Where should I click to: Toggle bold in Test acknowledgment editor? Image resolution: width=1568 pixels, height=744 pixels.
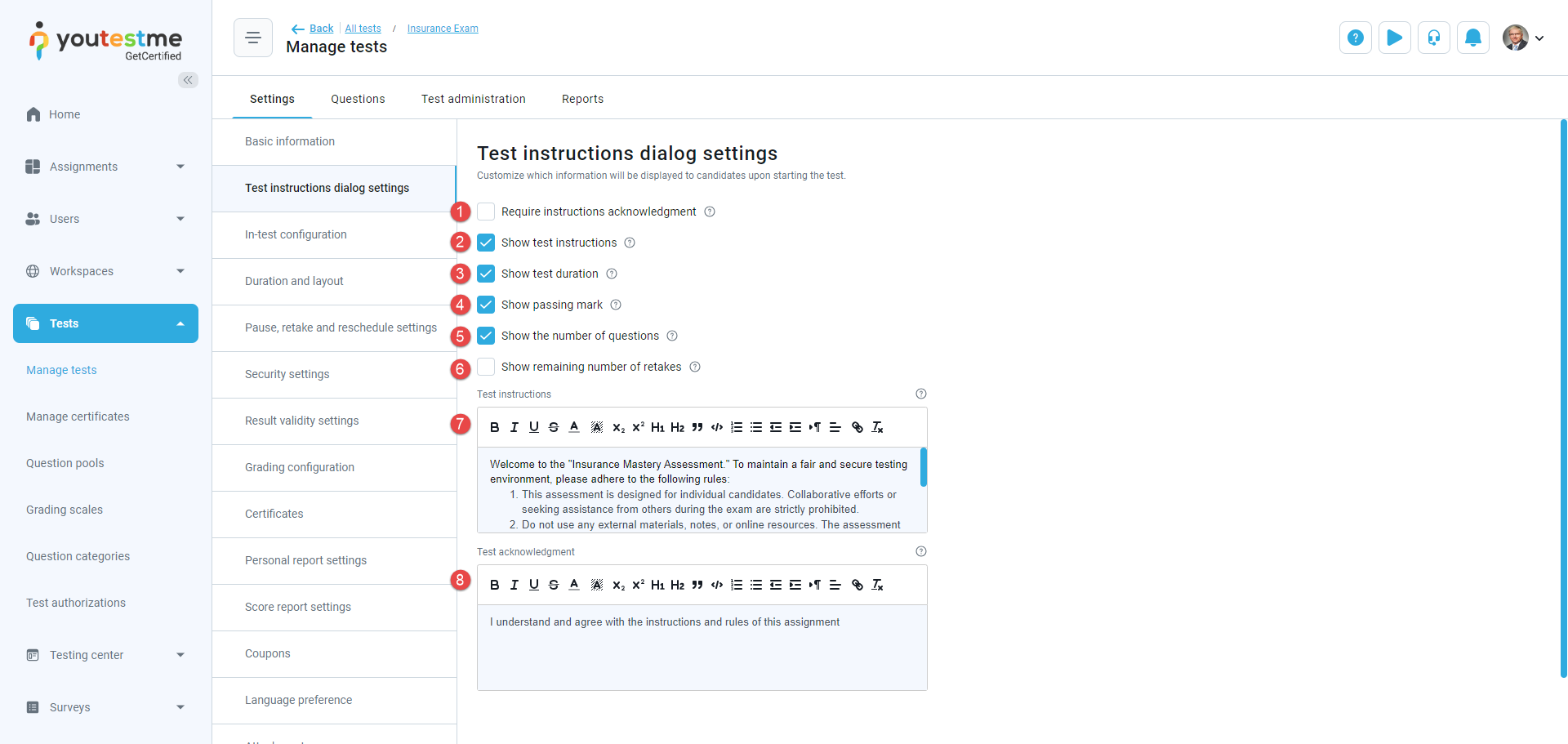[x=494, y=585]
